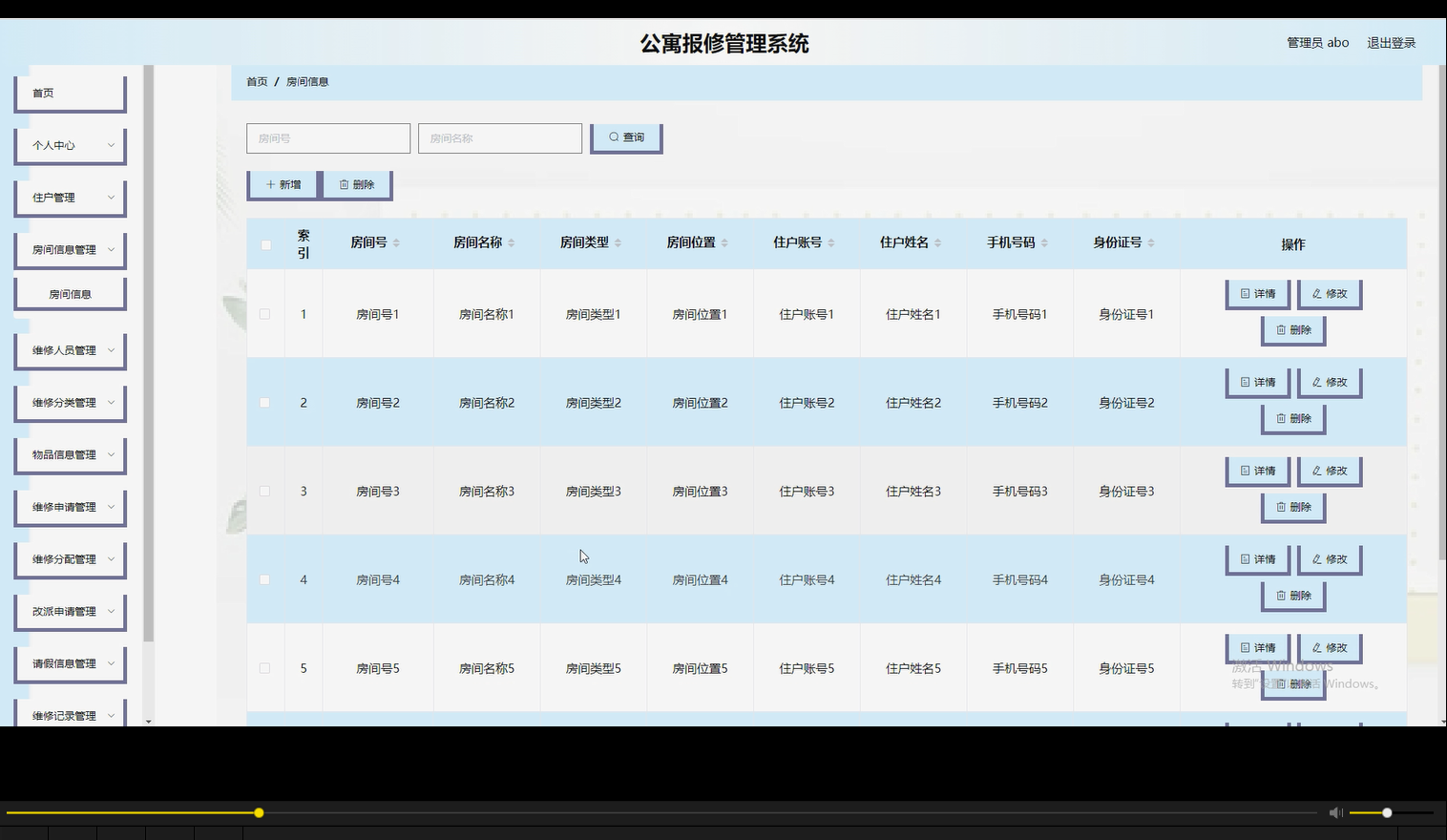Sort by 手机号码 column arrows
Viewport: 1447px width, 840px height.
click(x=1044, y=242)
